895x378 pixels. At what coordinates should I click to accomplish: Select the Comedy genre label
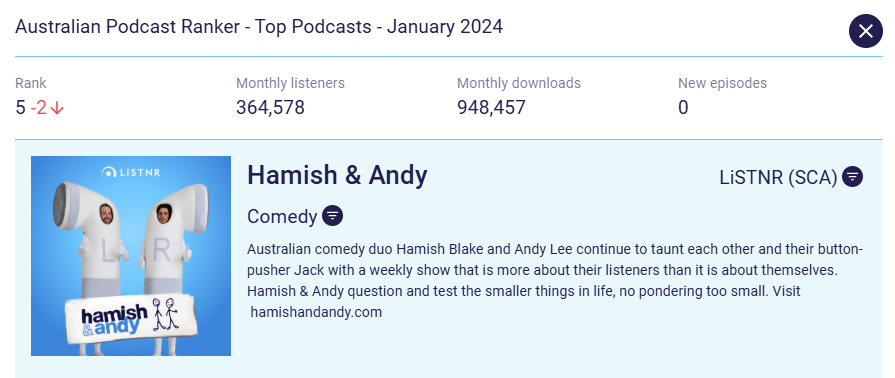pyautogui.click(x=282, y=216)
